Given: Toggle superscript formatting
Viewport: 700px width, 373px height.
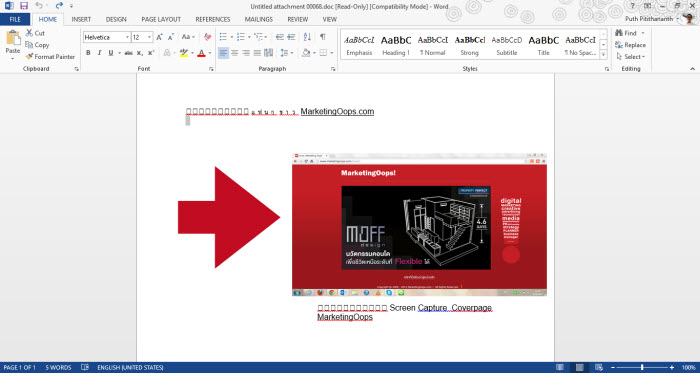Looking at the screenshot, I should (x=151, y=53).
